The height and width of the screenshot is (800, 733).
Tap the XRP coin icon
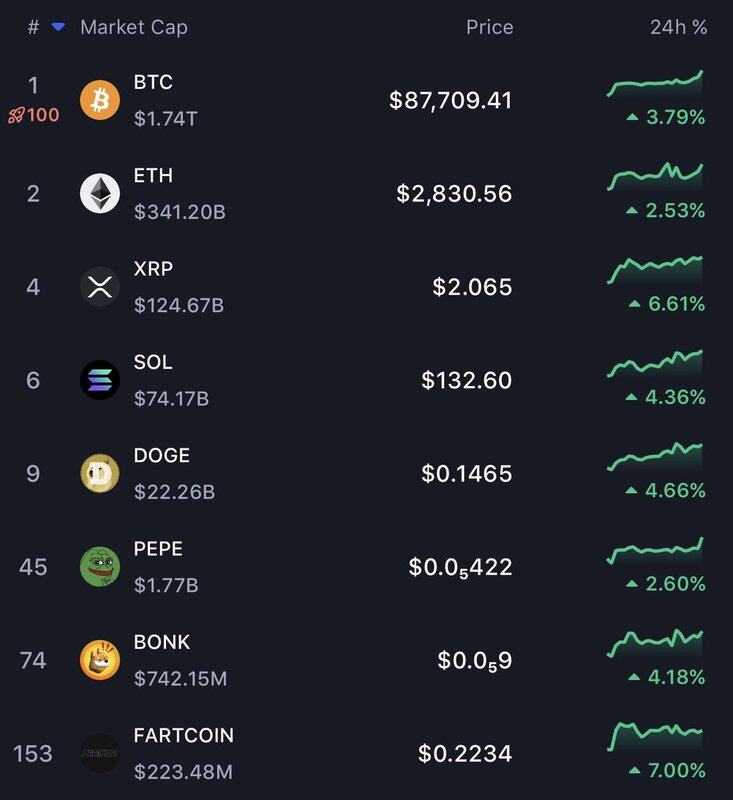(x=100, y=287)
